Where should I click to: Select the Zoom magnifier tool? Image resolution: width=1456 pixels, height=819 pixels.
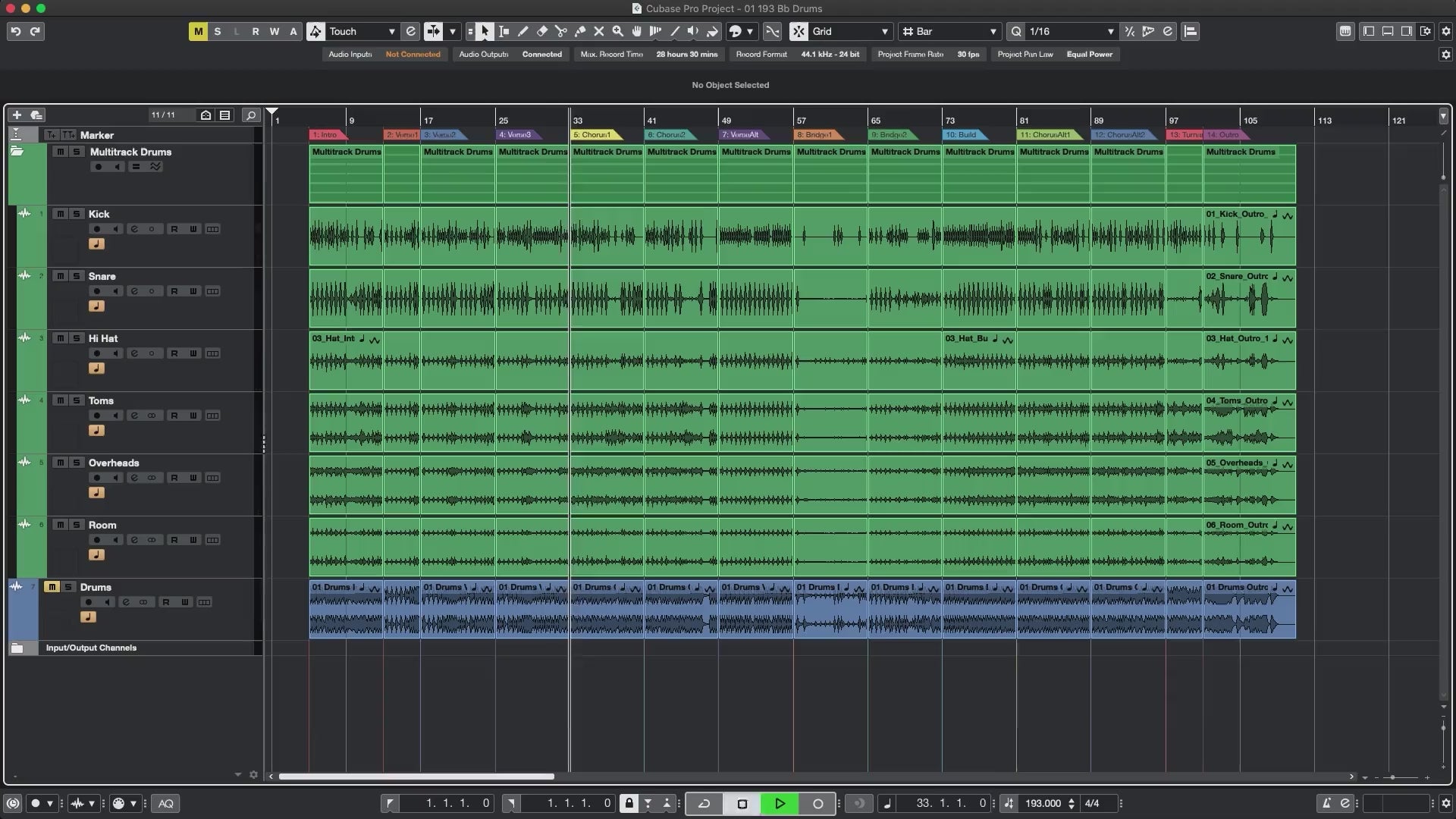(617, 31)
